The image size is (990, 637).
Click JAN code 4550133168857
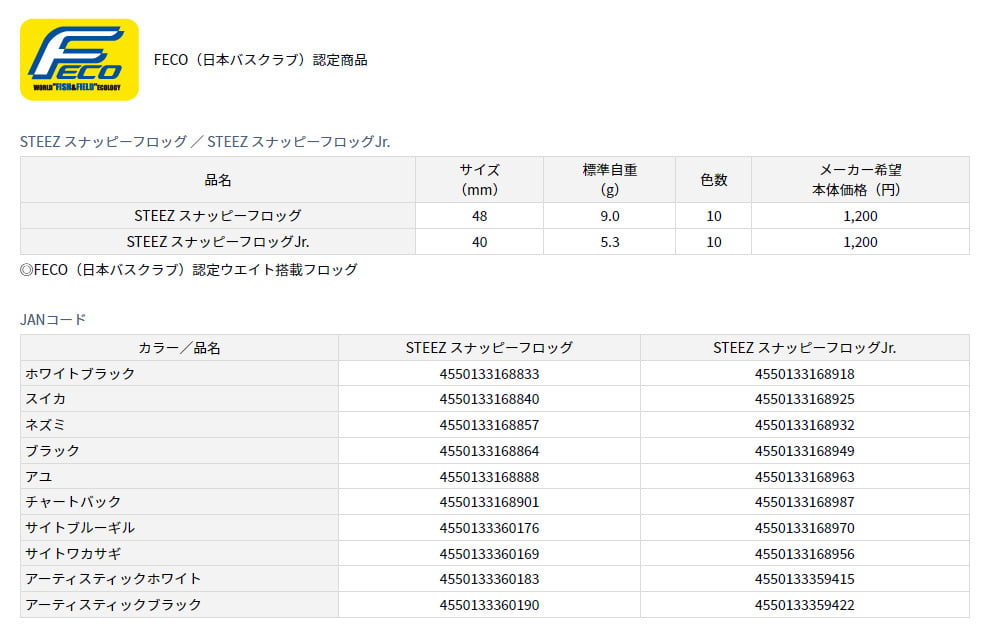[489, 425]
